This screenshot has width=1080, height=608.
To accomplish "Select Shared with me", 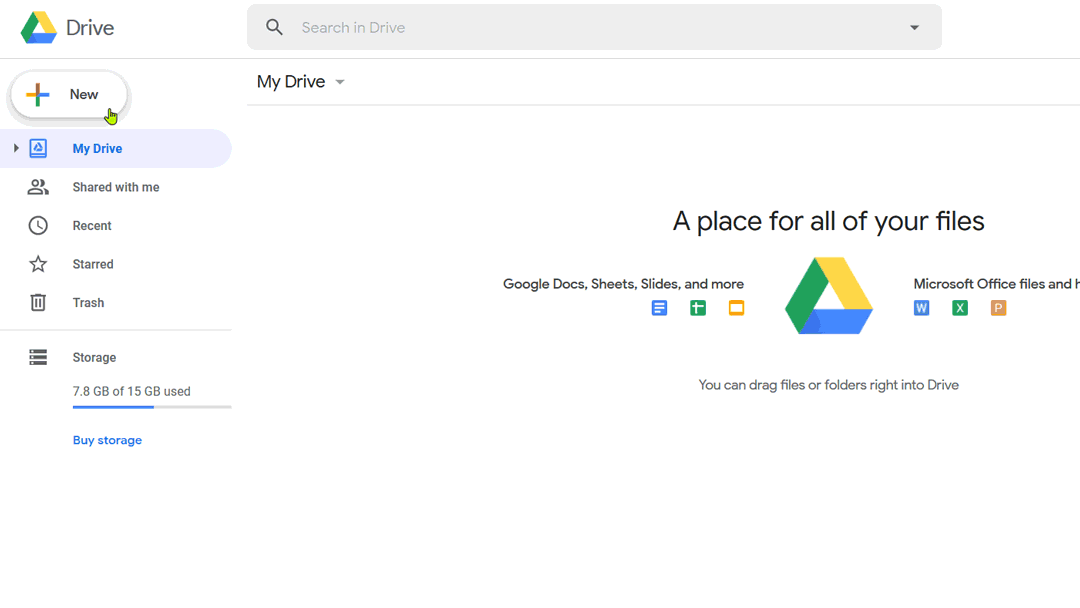I will click(x=116, y=187).
